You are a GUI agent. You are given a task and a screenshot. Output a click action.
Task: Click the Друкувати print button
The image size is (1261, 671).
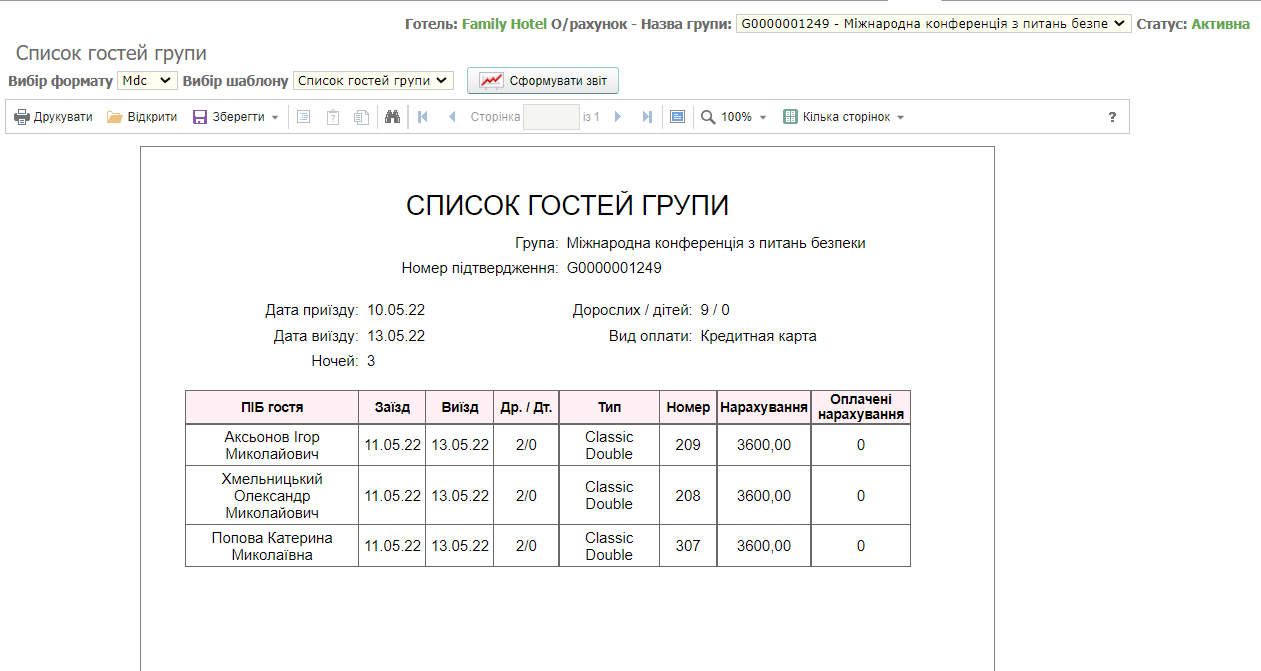pyautogui.click(x=53, y=117)
